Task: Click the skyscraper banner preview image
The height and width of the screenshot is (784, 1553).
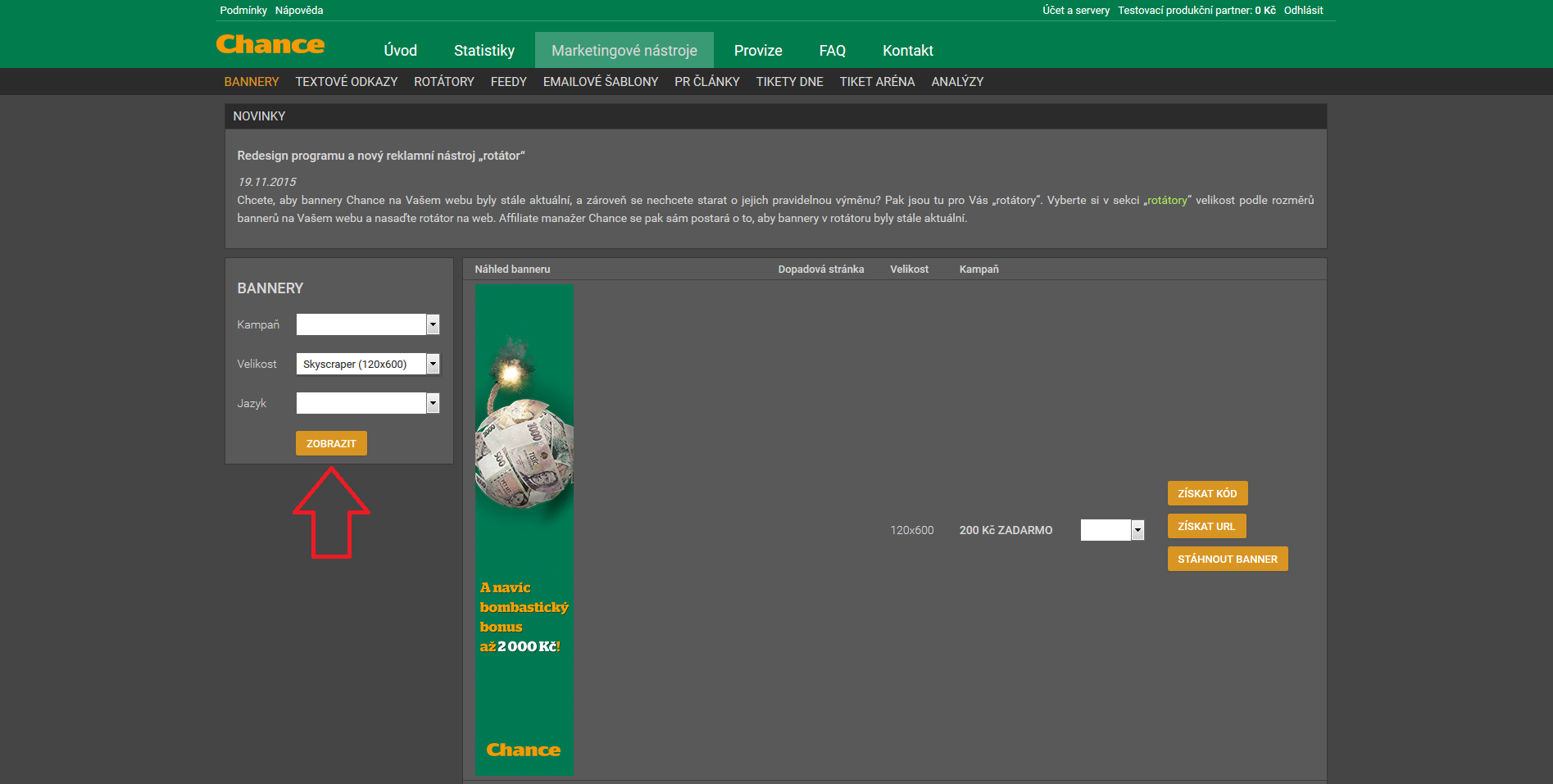Action: tap(524, 530)
